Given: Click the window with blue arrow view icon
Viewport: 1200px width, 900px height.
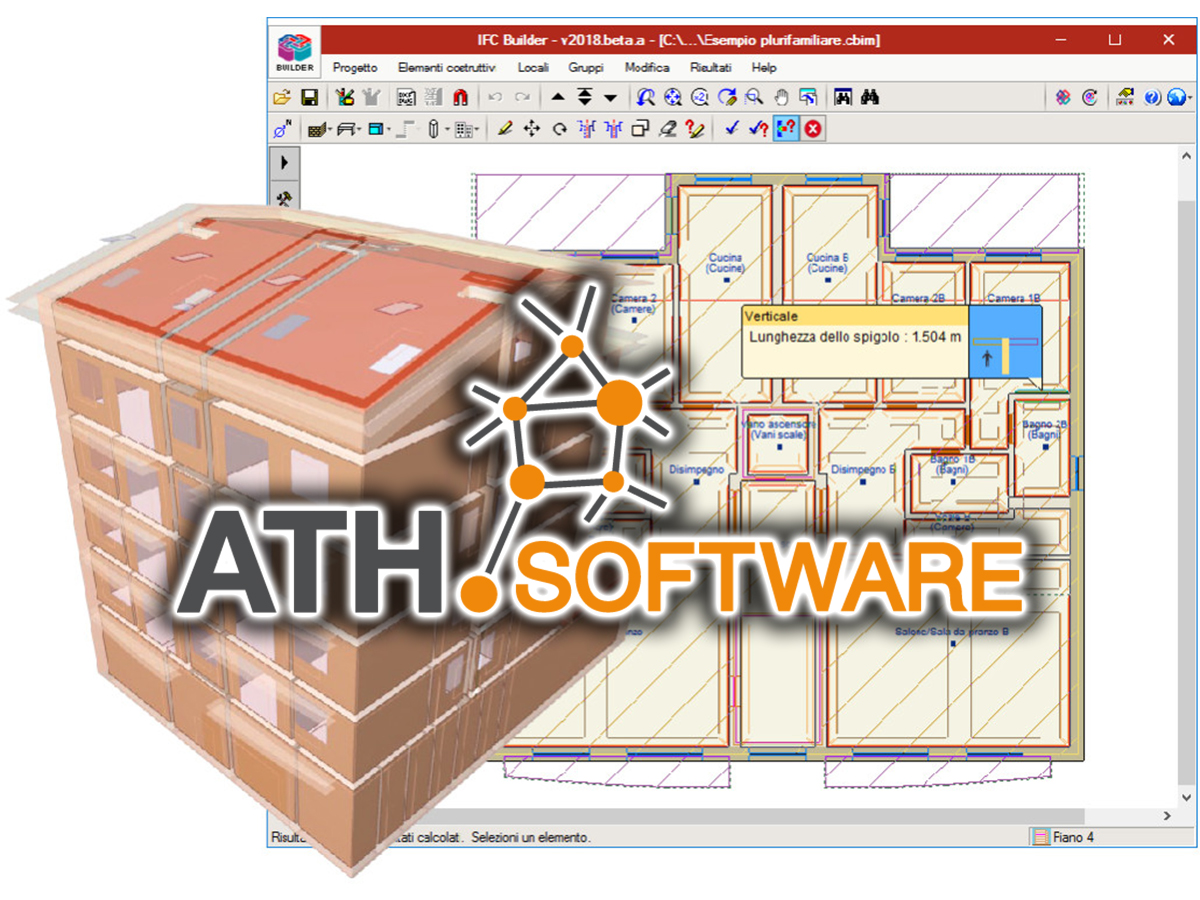Looking at the screenshot, I should 808,97.
